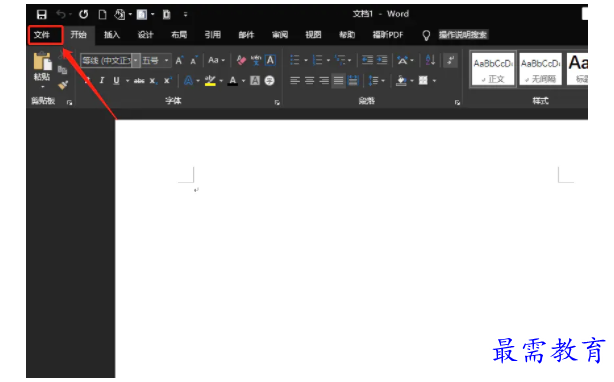Open paragraph dialog launcher
The height and width of the screenshot is (382, 614).
pyautogui.click(x=457, y=103)
